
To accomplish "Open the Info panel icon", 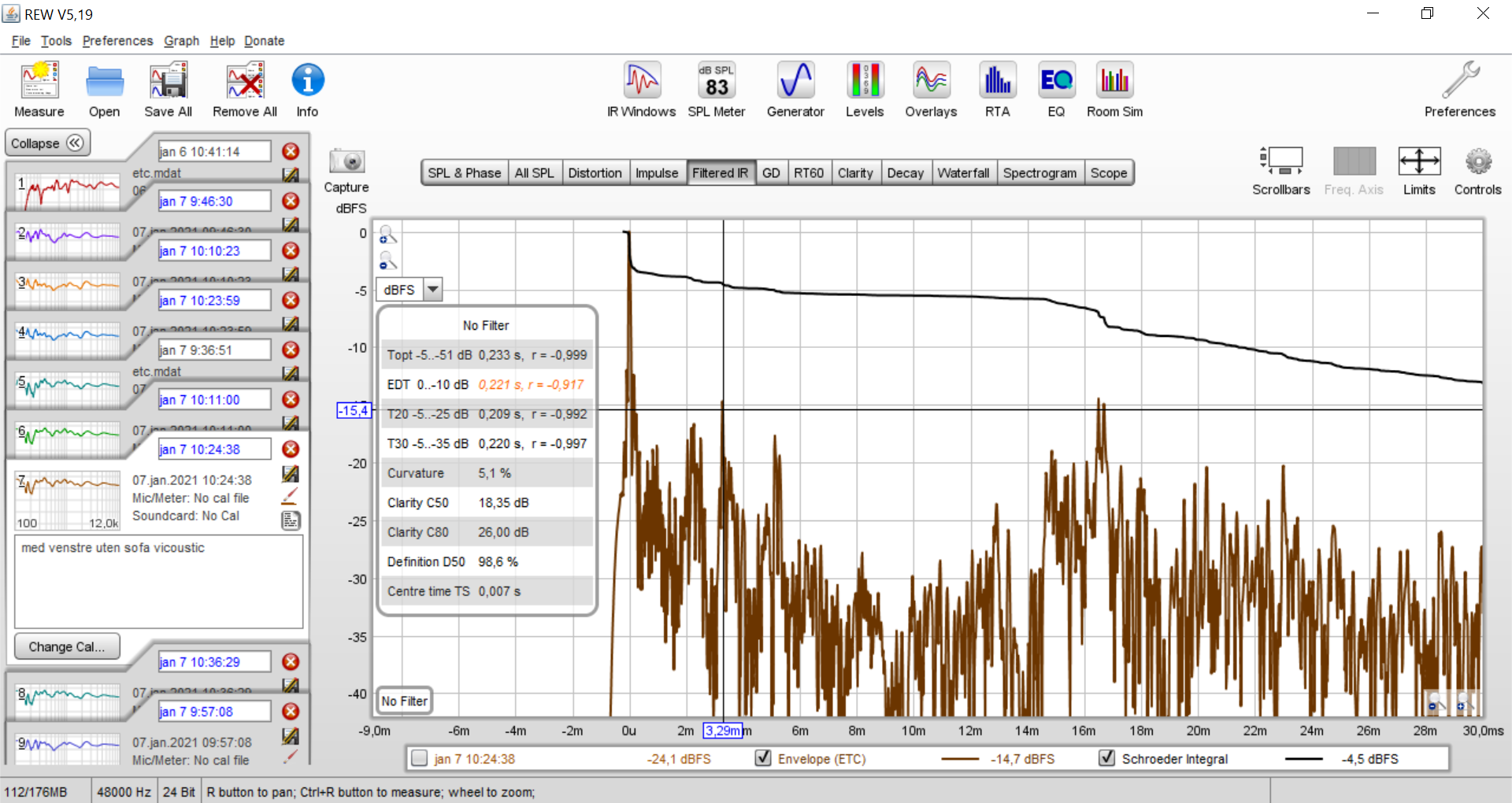I will click(x=308, y=80).
